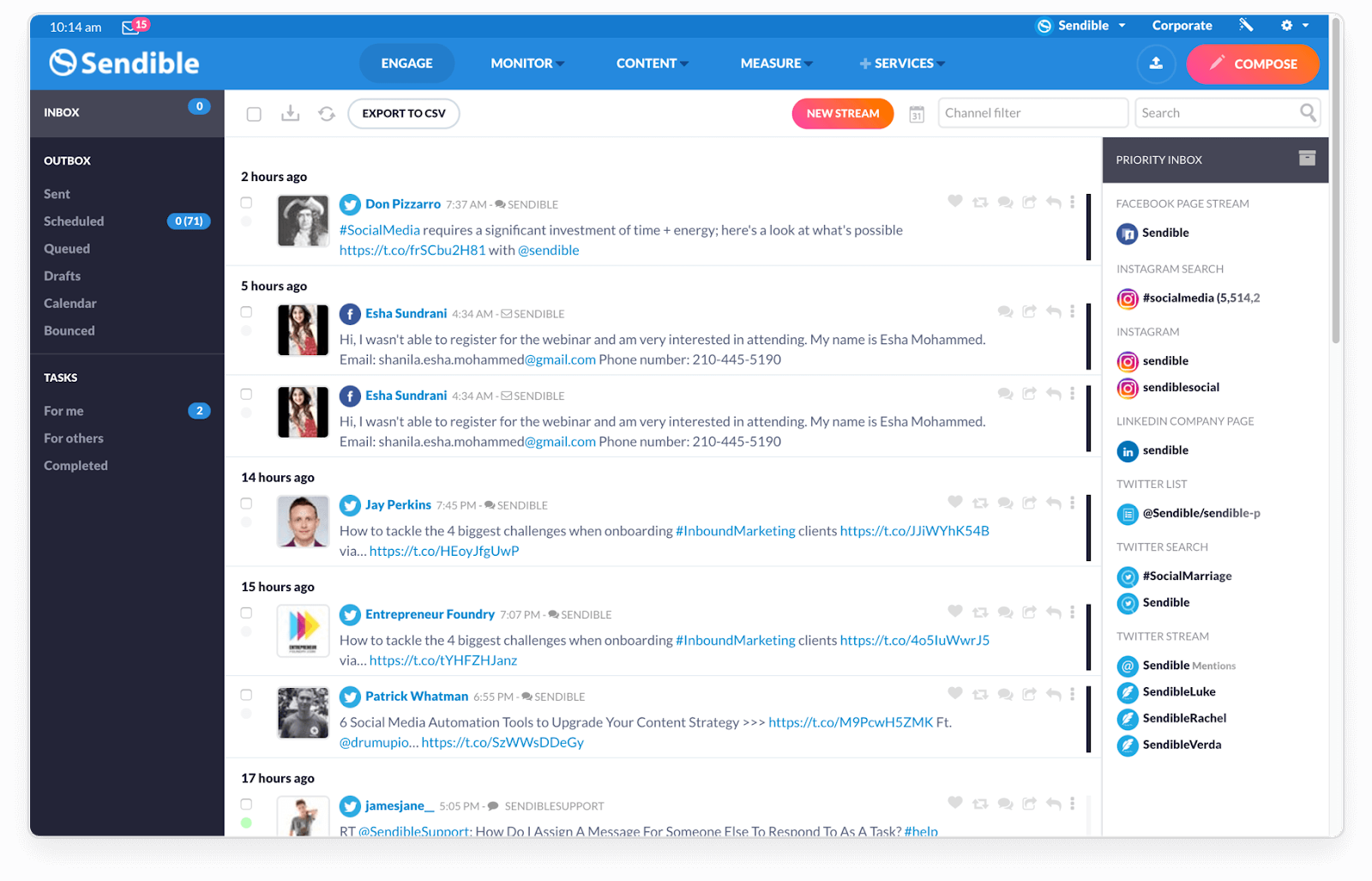Open sendible LinkedIn company page icon
This screenshot has width=1372, height=881.
point(1128,451)
